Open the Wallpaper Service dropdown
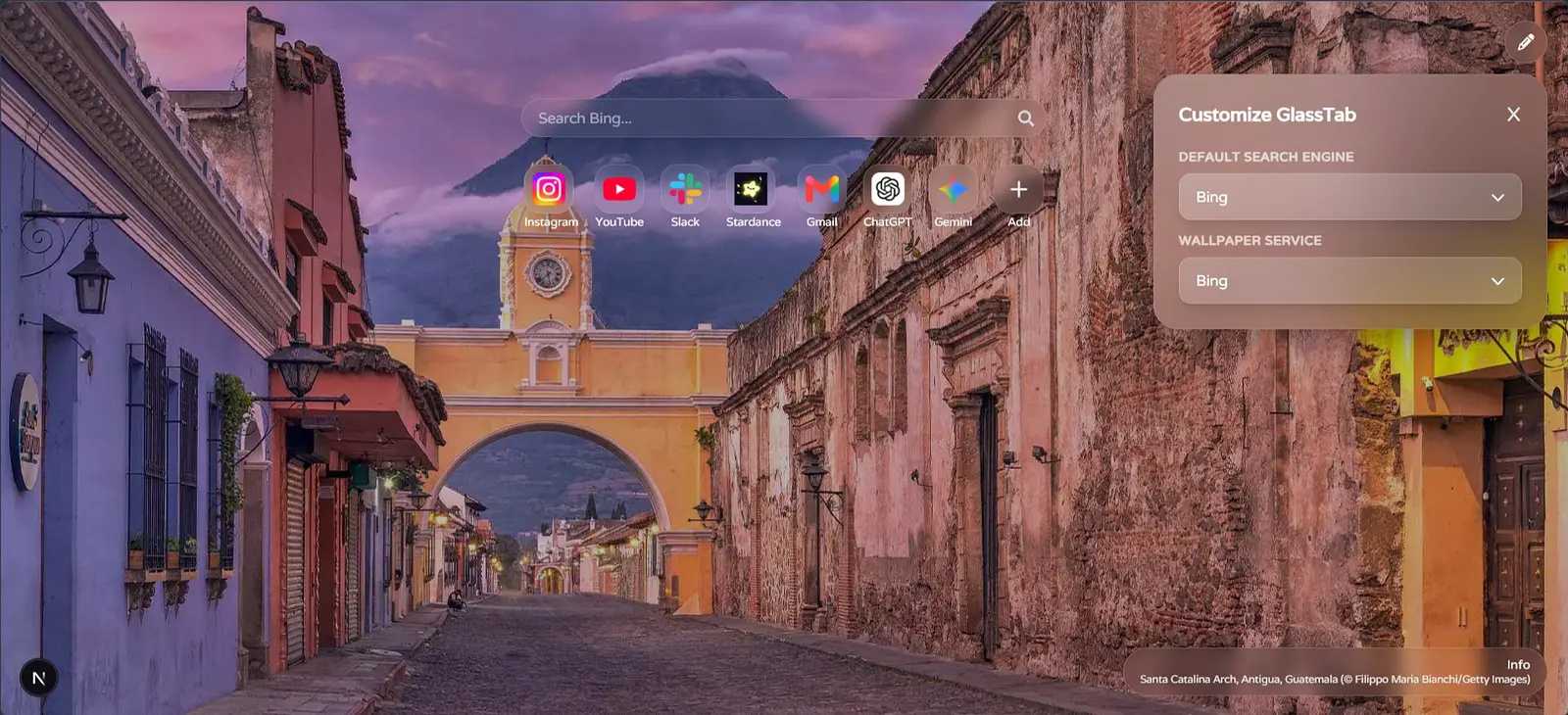The height and width of the screenshot is (715, 1568). click(1349, 280)
